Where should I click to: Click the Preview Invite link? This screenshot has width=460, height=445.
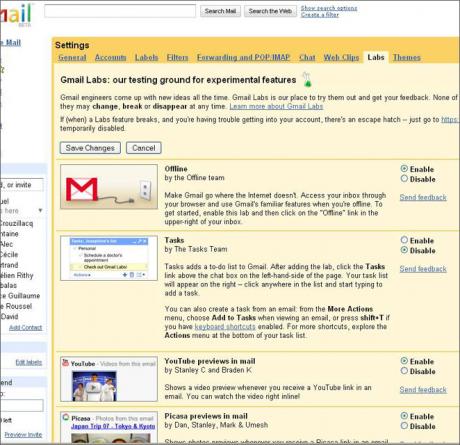23,435
